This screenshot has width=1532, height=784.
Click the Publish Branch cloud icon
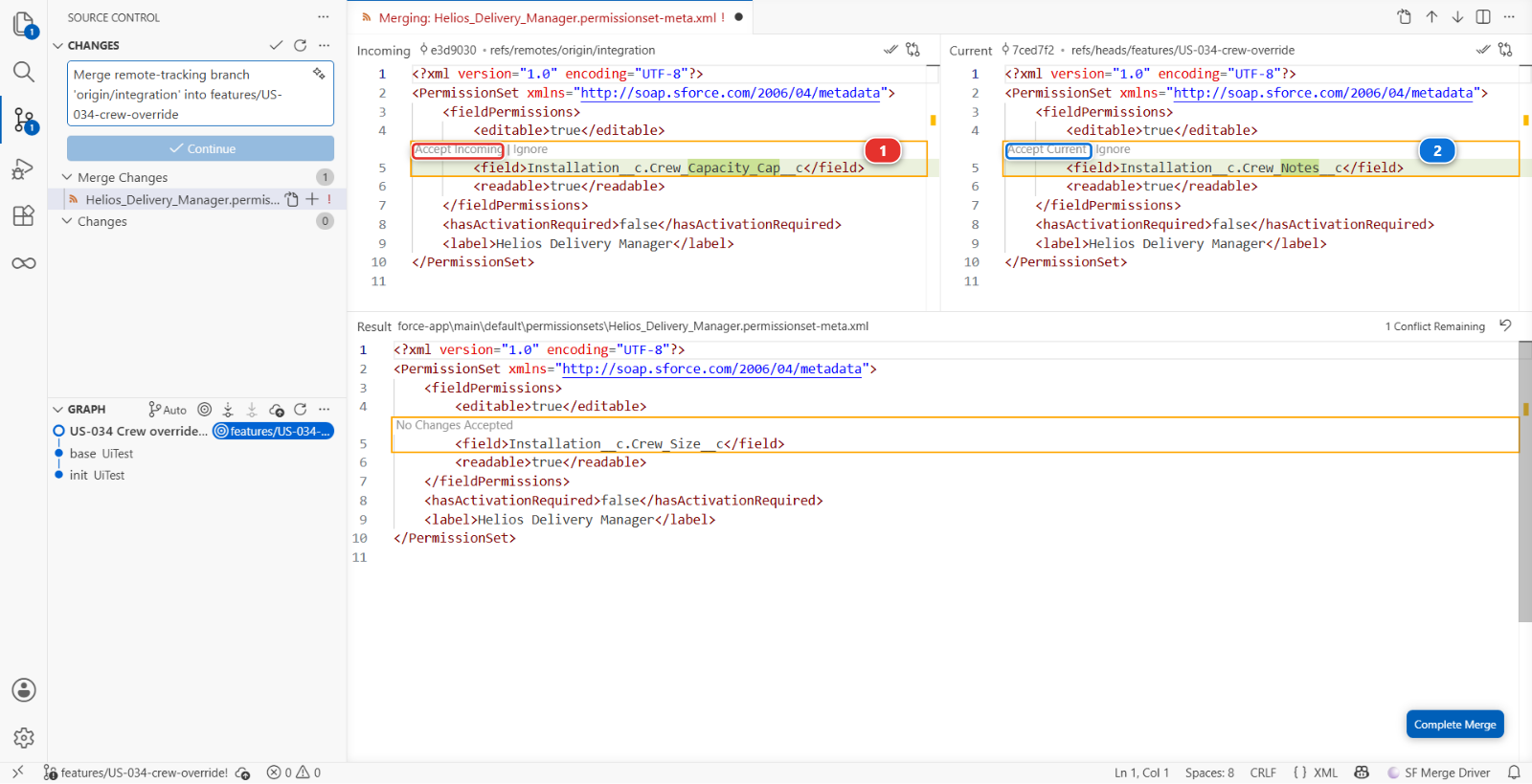[277, 409]
